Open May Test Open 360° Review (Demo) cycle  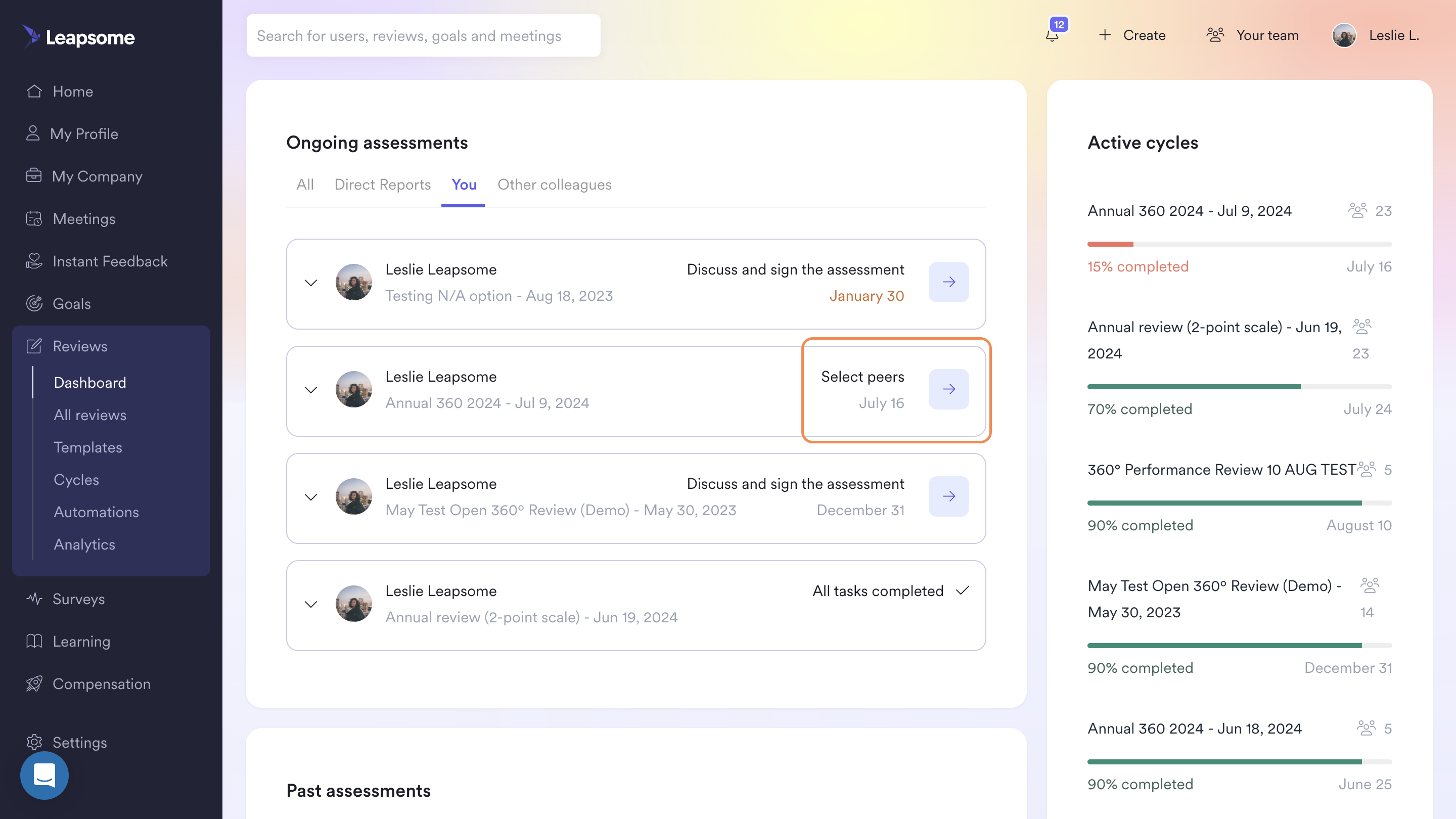(x=1214, y=599)
